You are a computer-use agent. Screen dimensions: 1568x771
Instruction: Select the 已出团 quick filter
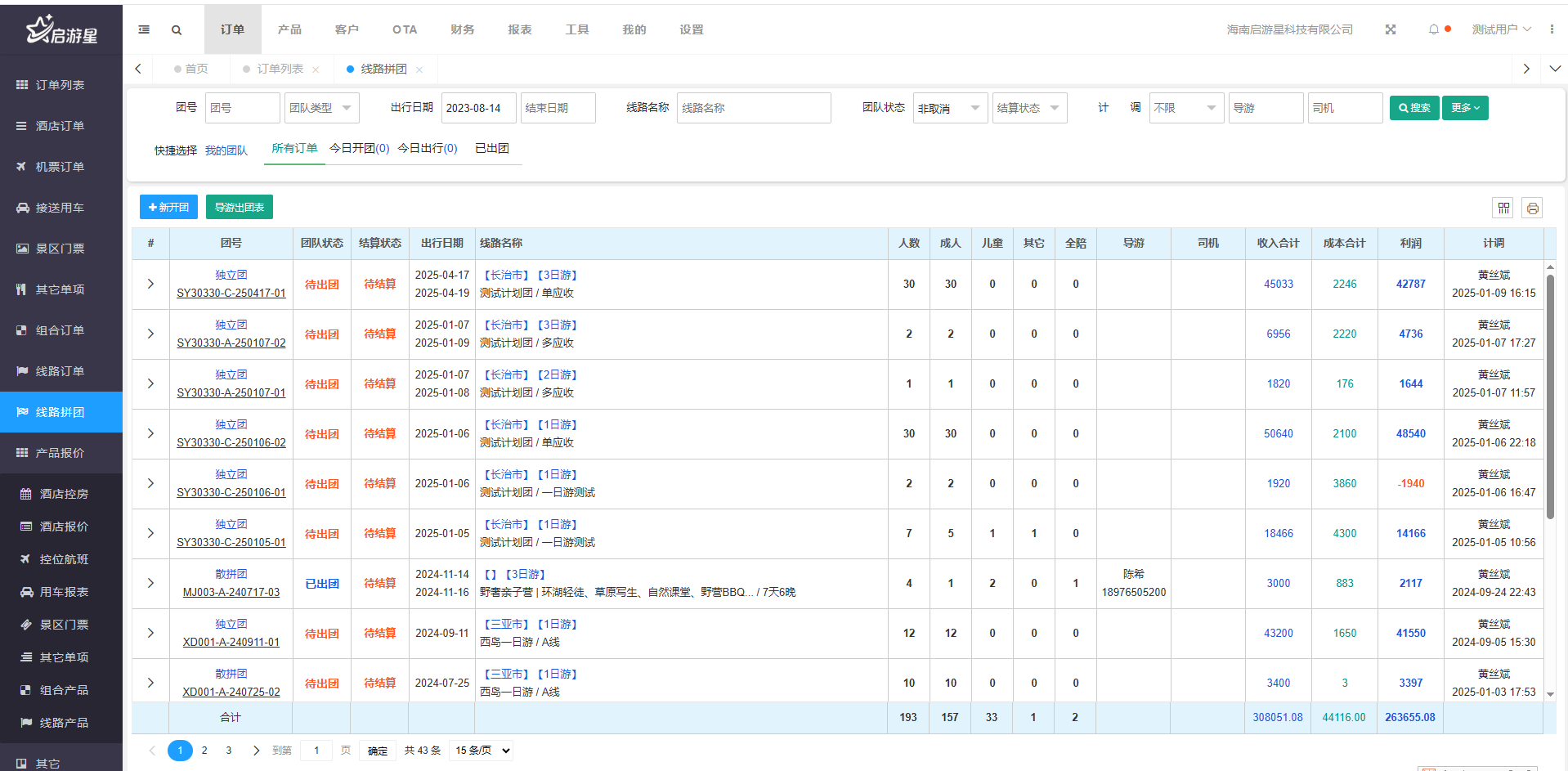[491, 148]
